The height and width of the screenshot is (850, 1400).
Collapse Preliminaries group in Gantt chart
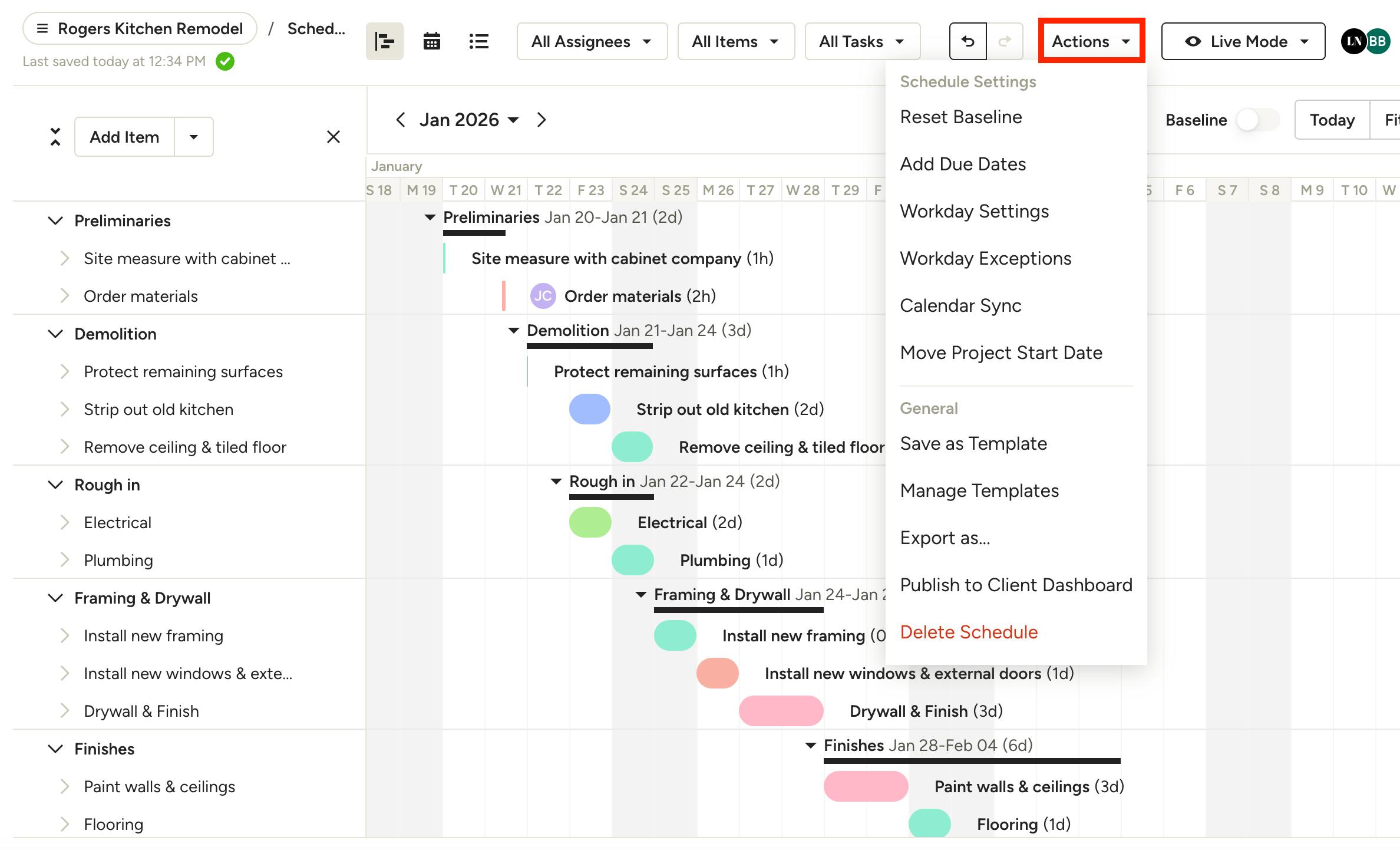pos(430,218)
